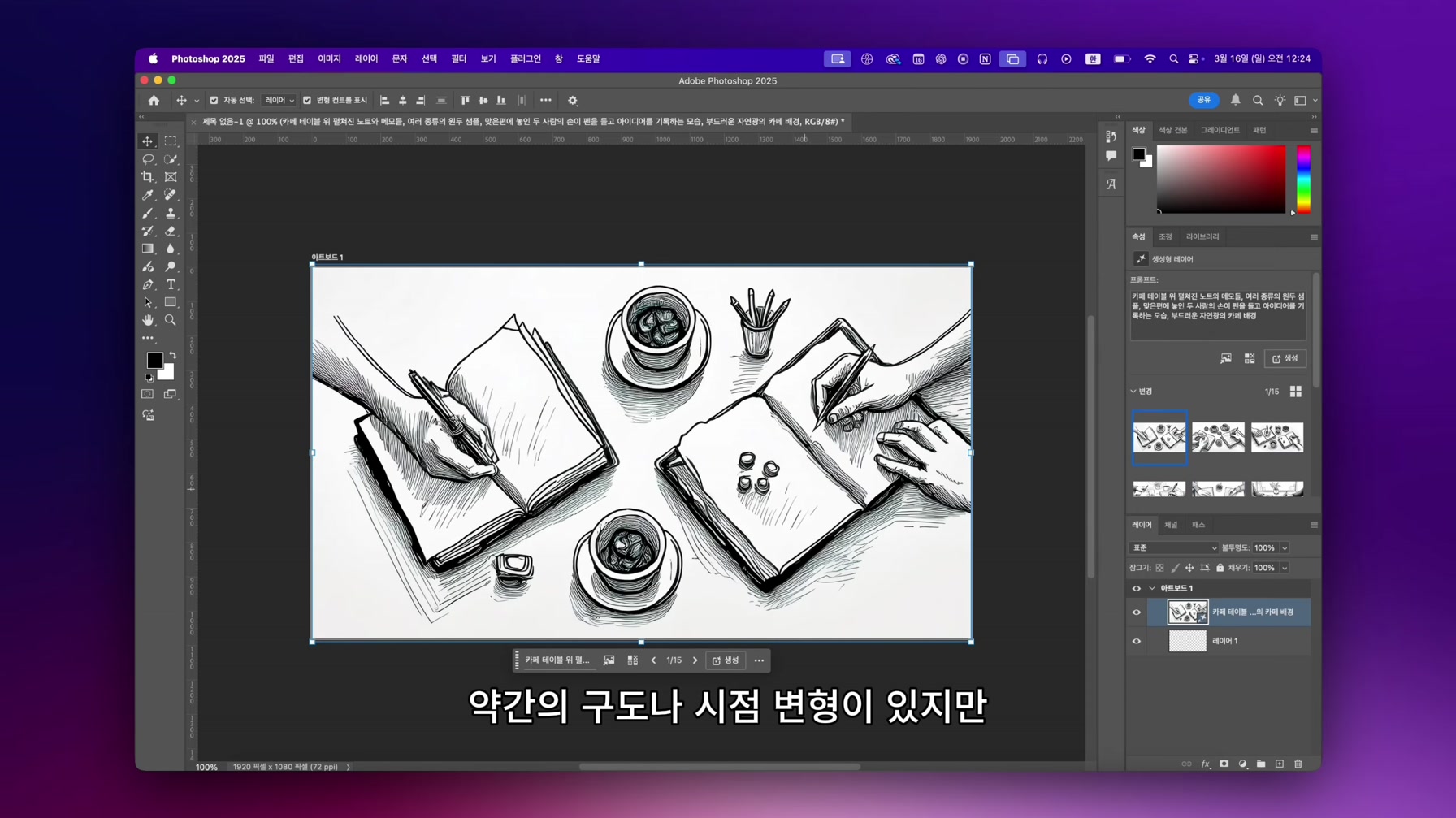Select the Horizontal Type tool
The height and width of the screenshot is (818, 1456).
[171, 284]
